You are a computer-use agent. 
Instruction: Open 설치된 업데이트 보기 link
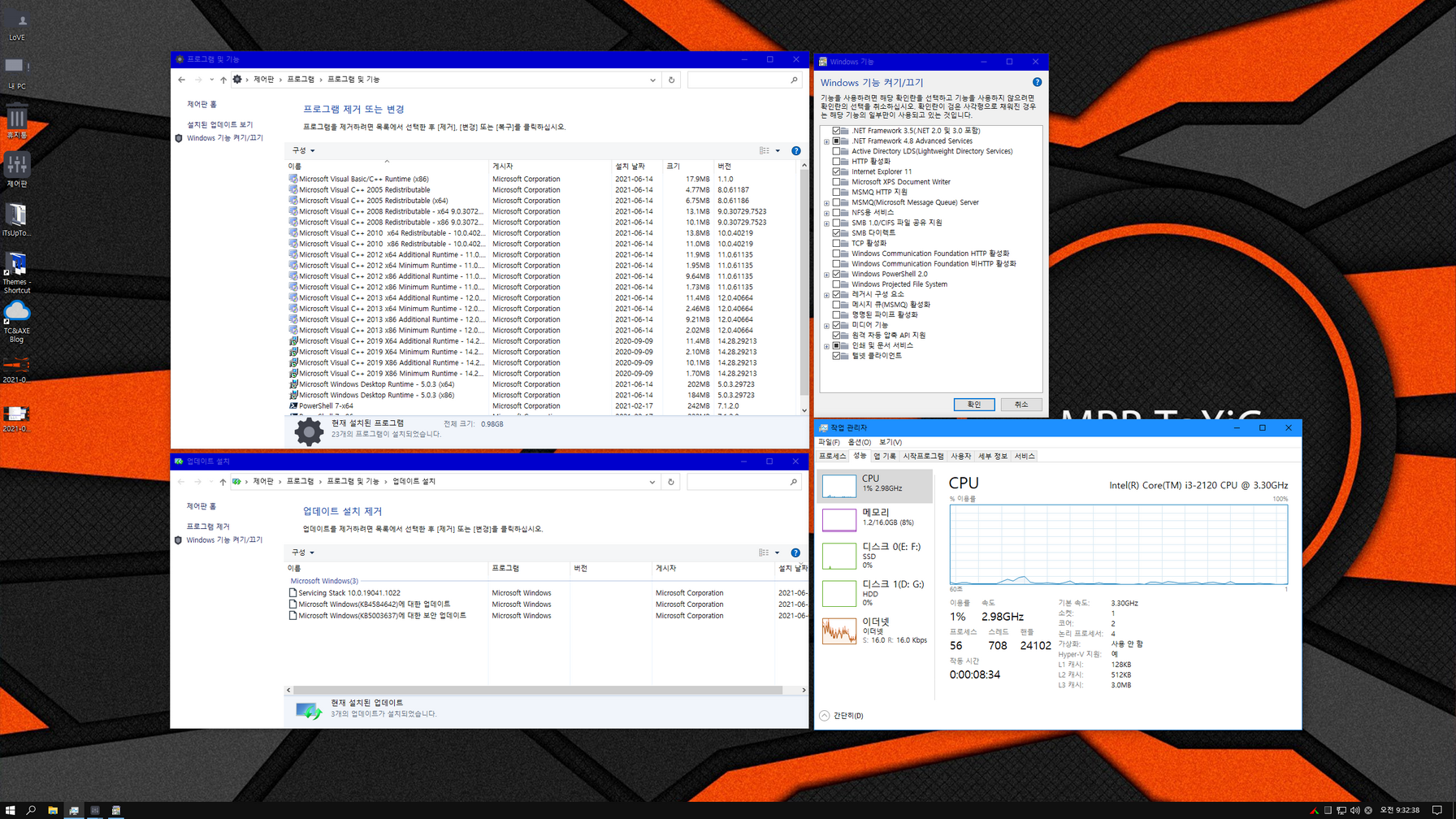[x=220, y=125]
